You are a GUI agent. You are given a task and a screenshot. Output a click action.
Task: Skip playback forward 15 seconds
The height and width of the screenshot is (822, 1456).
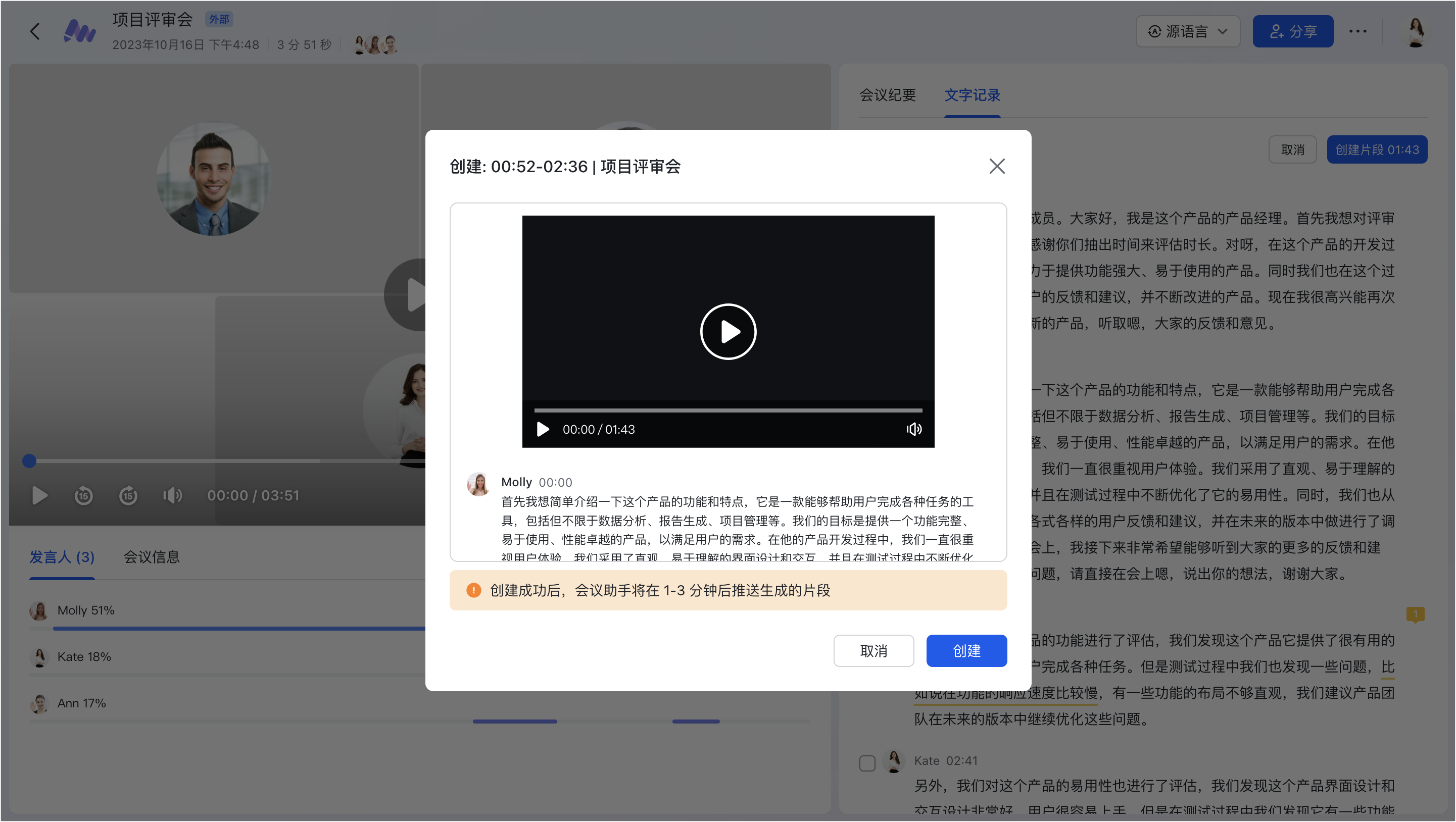[128, 495]
